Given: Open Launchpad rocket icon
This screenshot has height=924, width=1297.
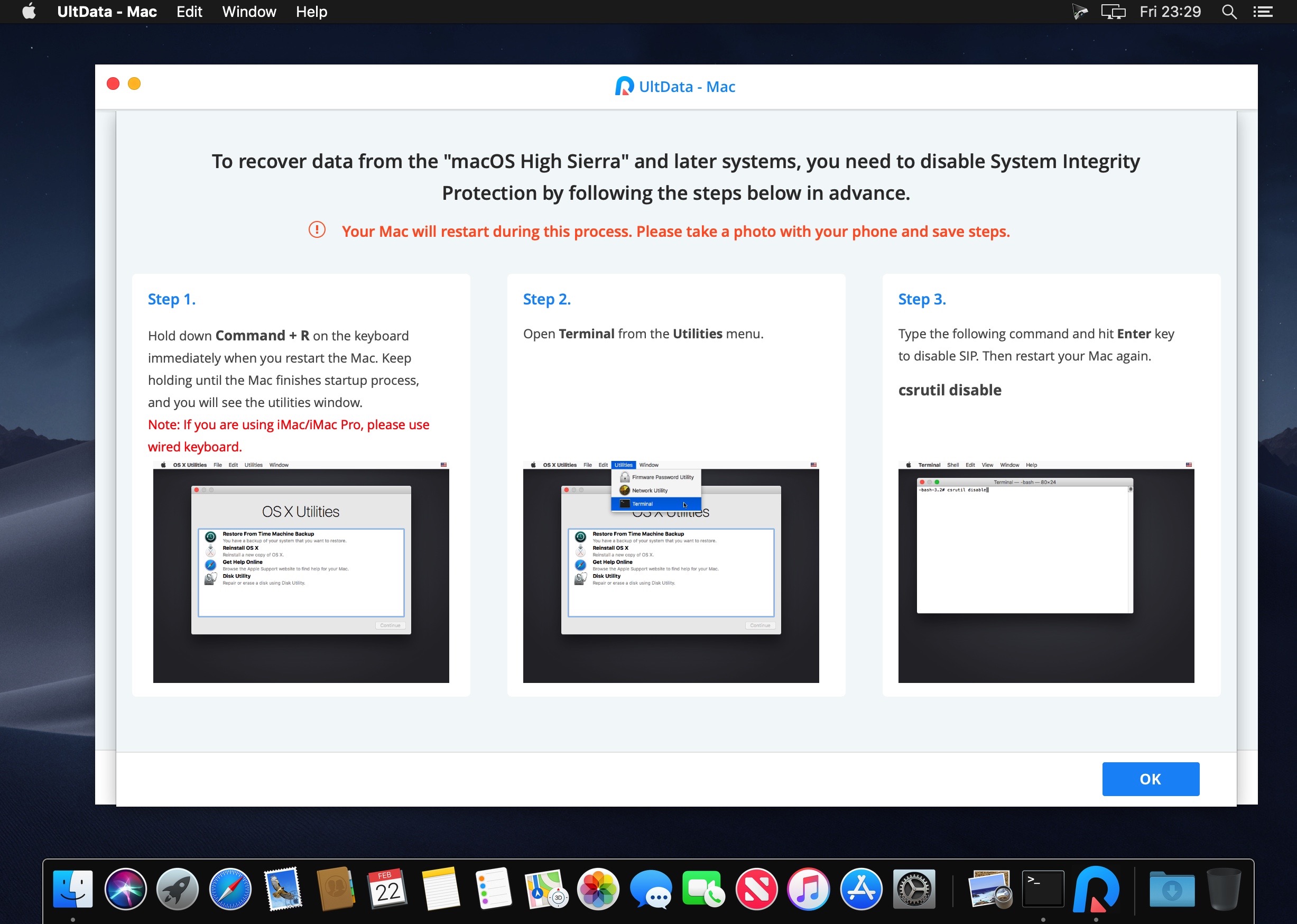Looking at the screenshot, I should coord(178,888).
